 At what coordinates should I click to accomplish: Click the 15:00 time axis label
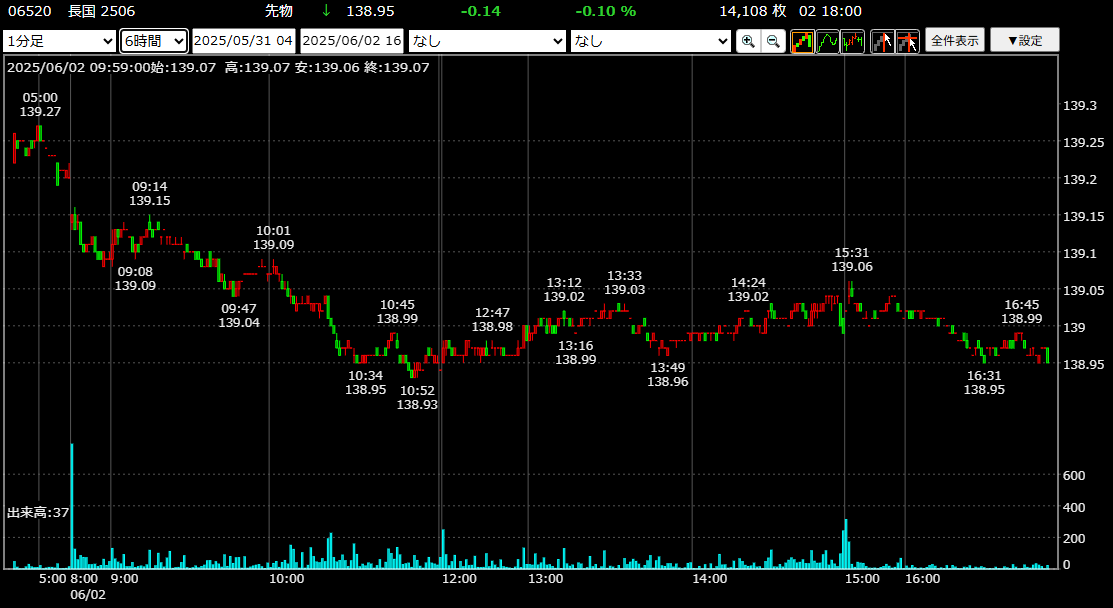862,579
